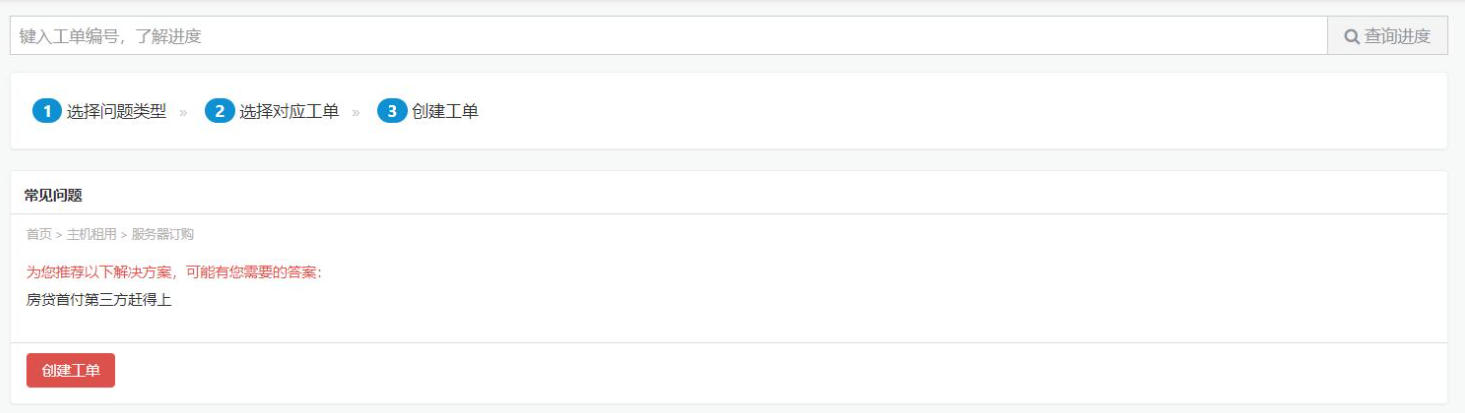Go to the 创建工单 step label

click(445, 111)
